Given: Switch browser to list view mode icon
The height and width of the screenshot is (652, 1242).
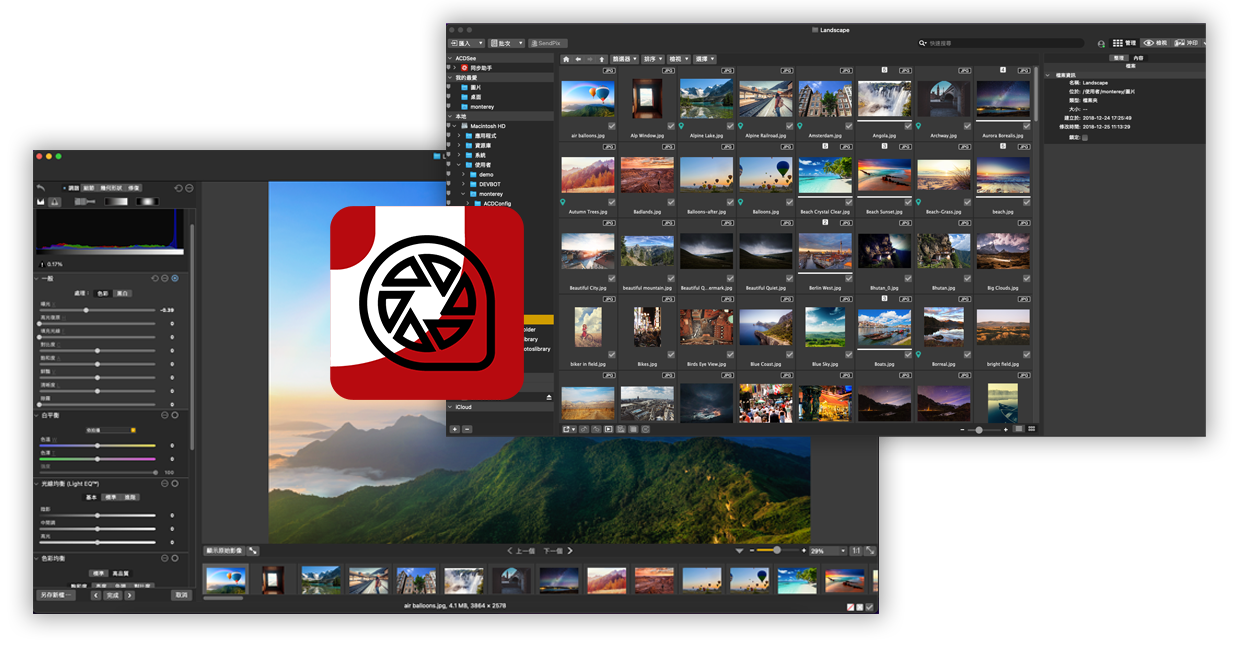Looking at the screenshot, I should 1019,429.
